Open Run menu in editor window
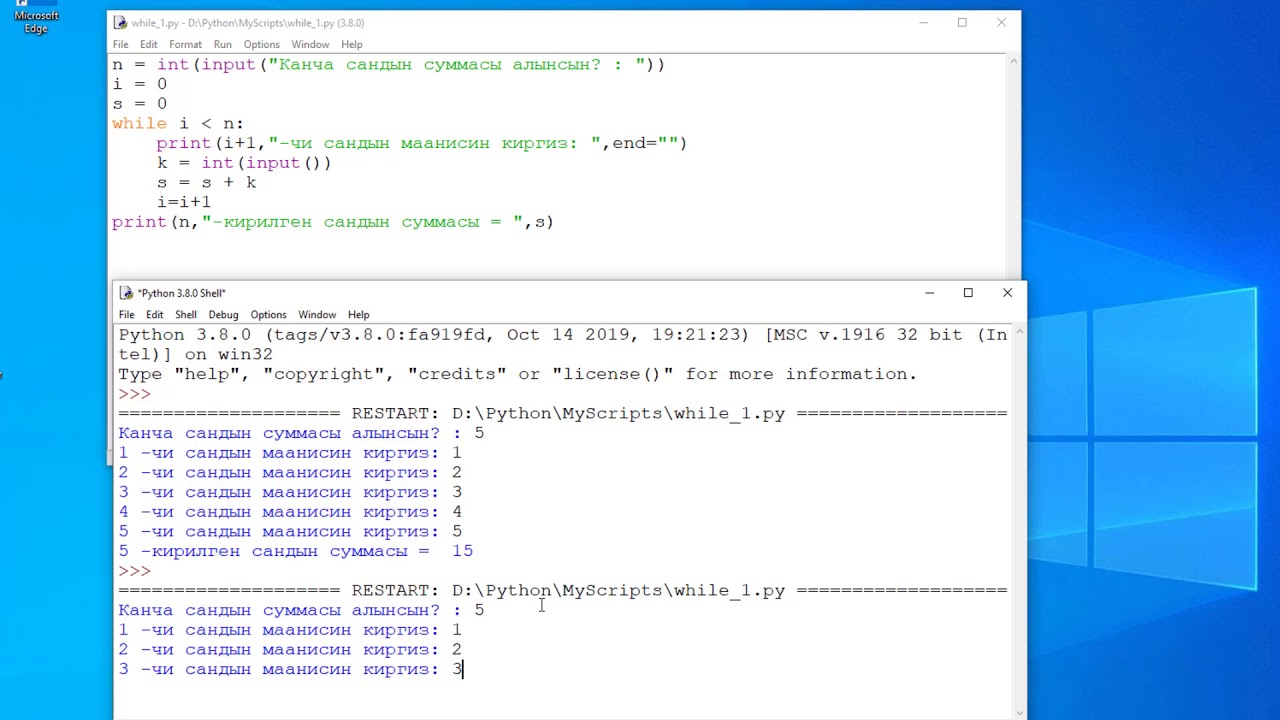Image resolution: width=1280 pixels, height=720 pixels. (x=223, y=45)
